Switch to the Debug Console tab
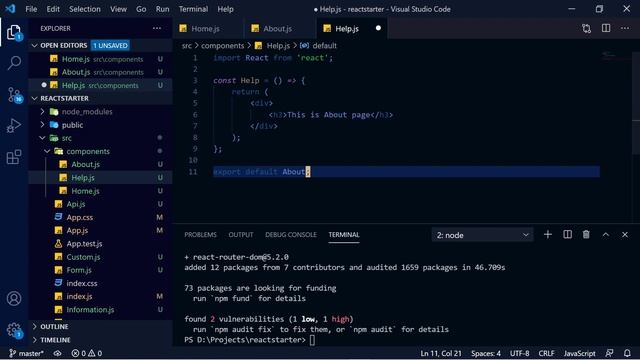640x360 pixels. 291,235
